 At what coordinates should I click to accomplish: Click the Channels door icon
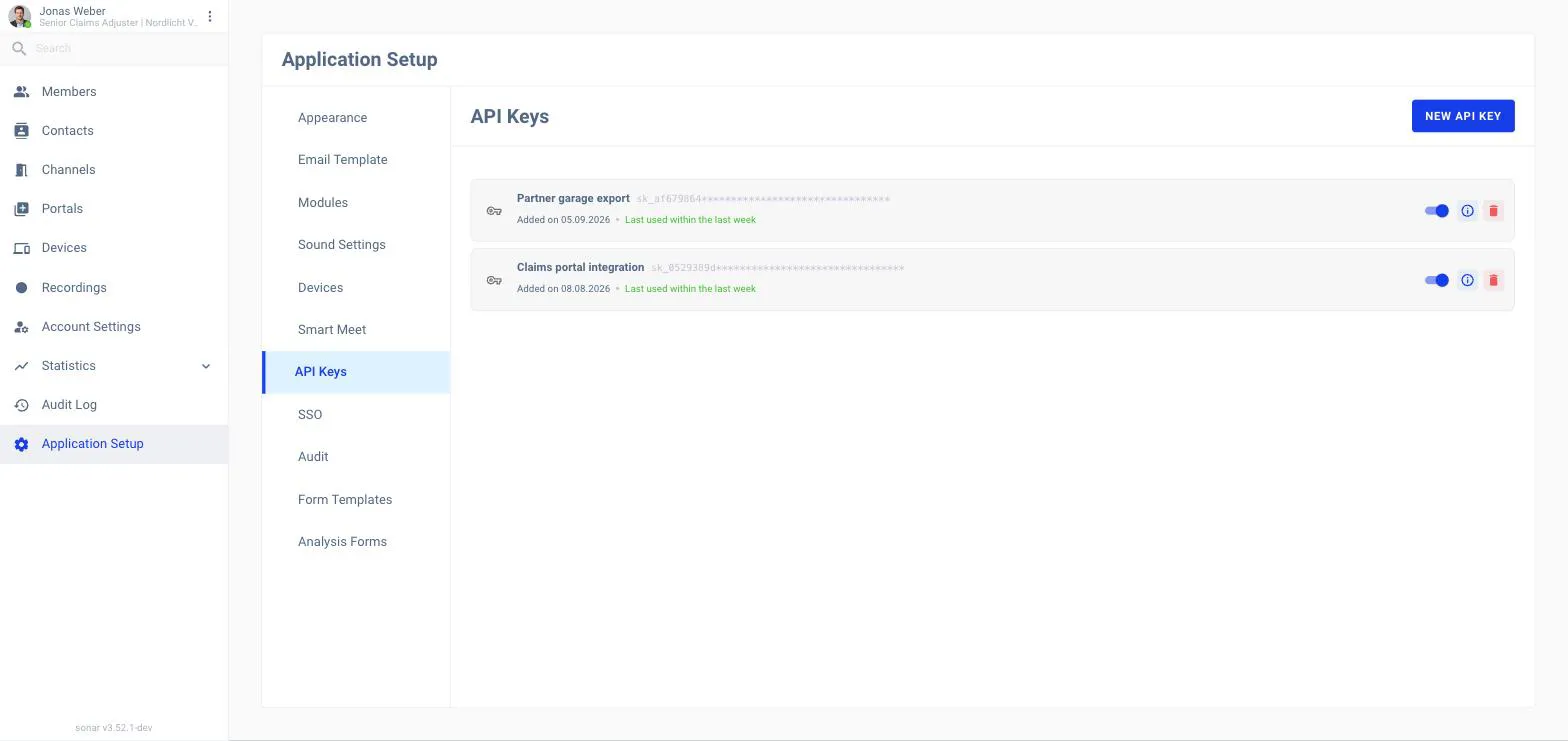pyautogui.click(x=21, y=170)
